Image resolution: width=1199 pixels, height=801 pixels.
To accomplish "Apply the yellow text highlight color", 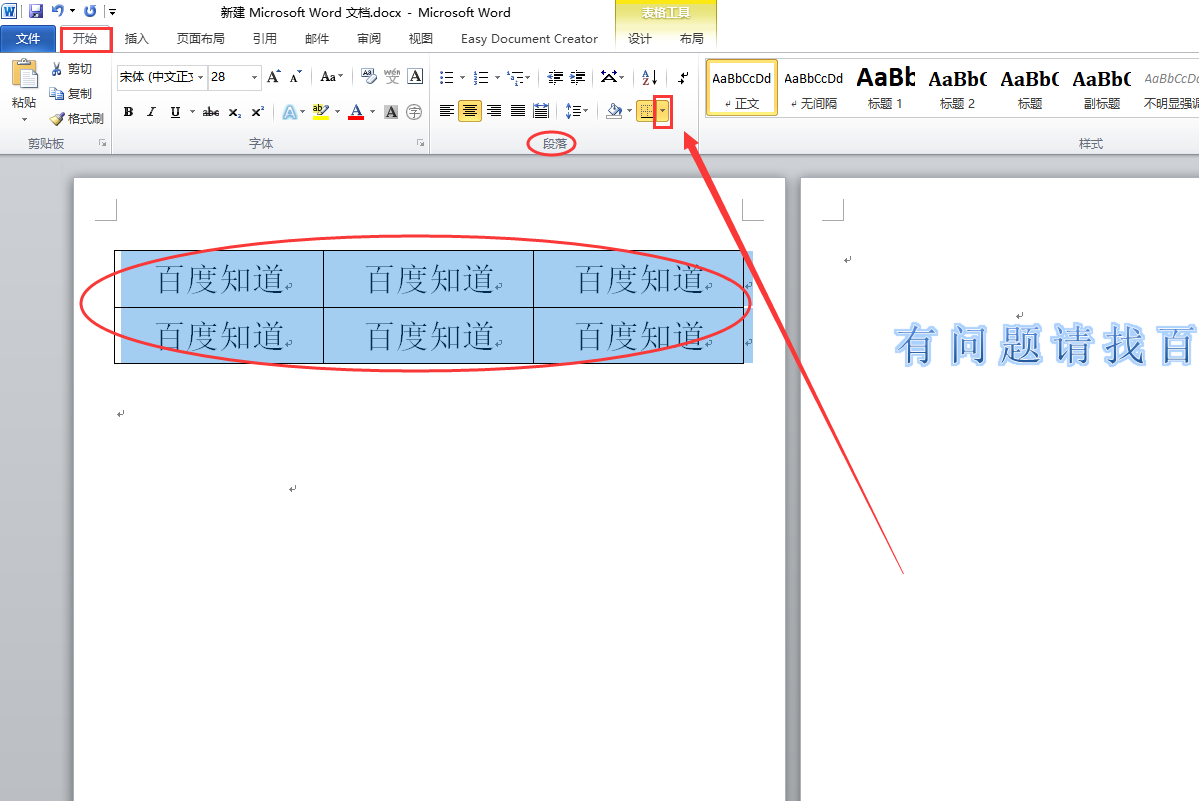I will pos(320,112).
